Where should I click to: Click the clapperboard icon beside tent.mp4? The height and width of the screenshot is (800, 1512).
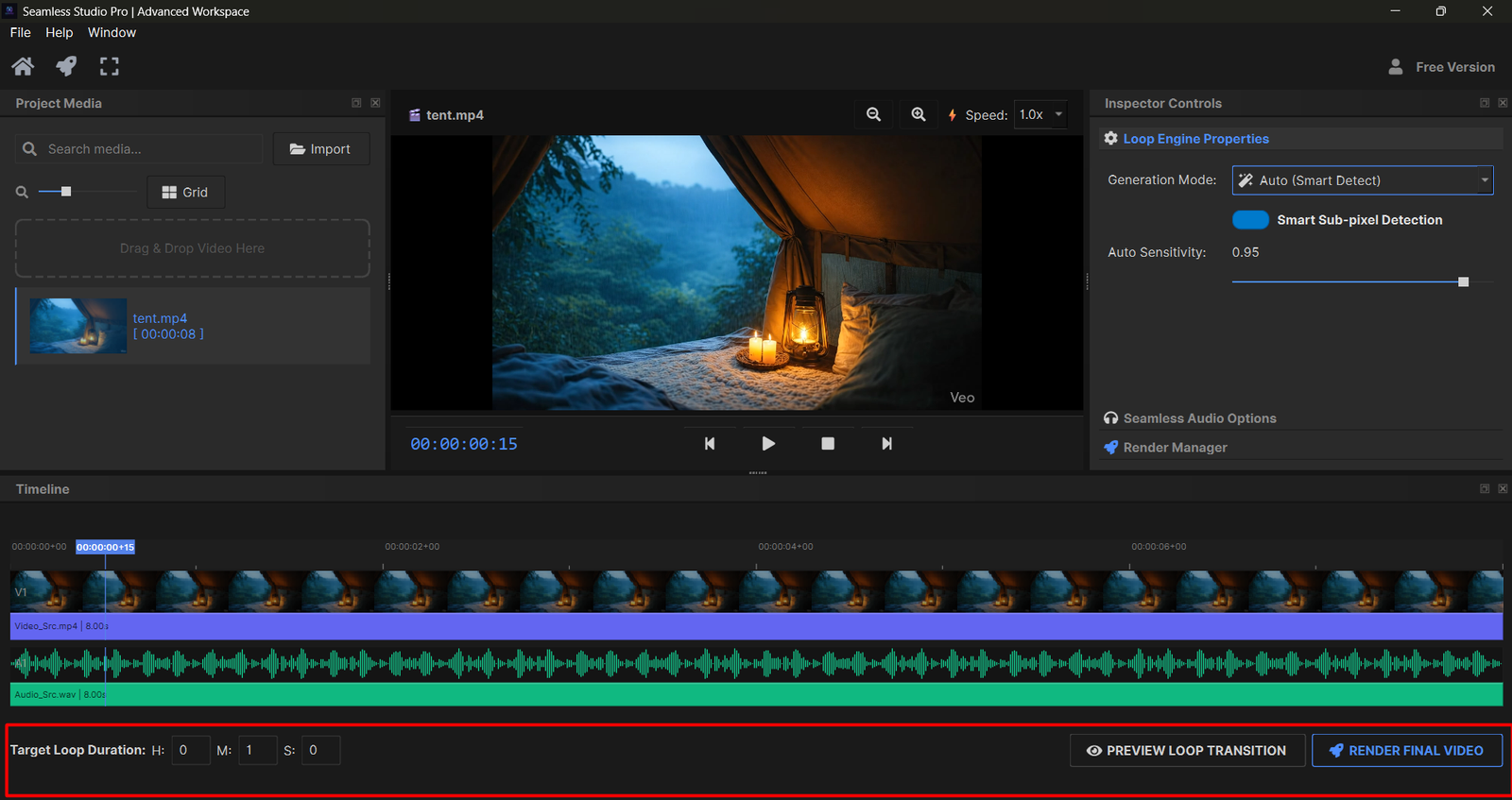pos(414,114)
